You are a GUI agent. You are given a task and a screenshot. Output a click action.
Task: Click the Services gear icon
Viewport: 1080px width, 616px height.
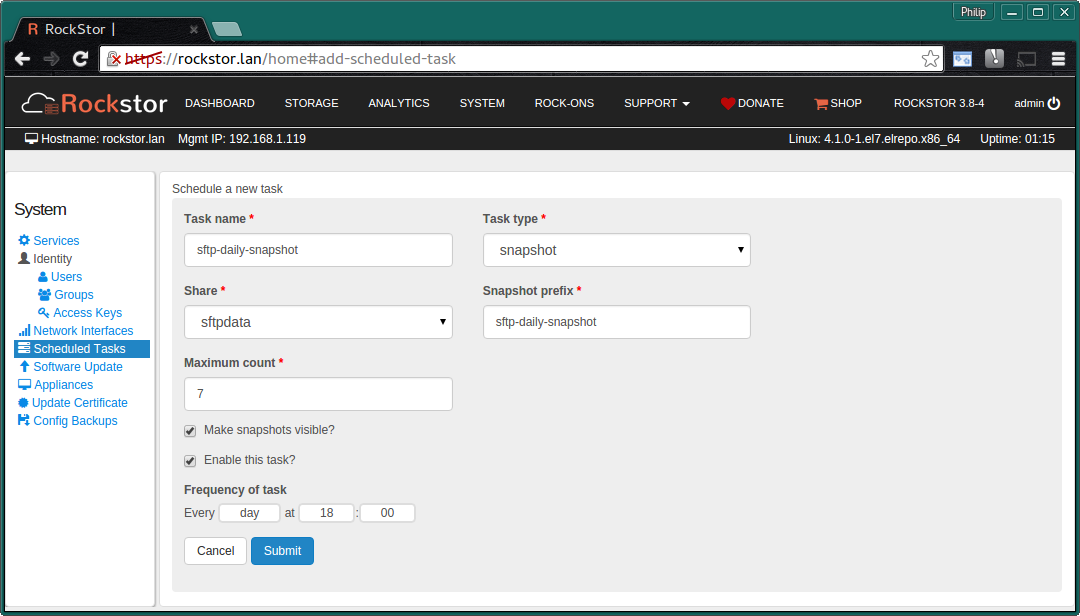(x=24, y=240)
